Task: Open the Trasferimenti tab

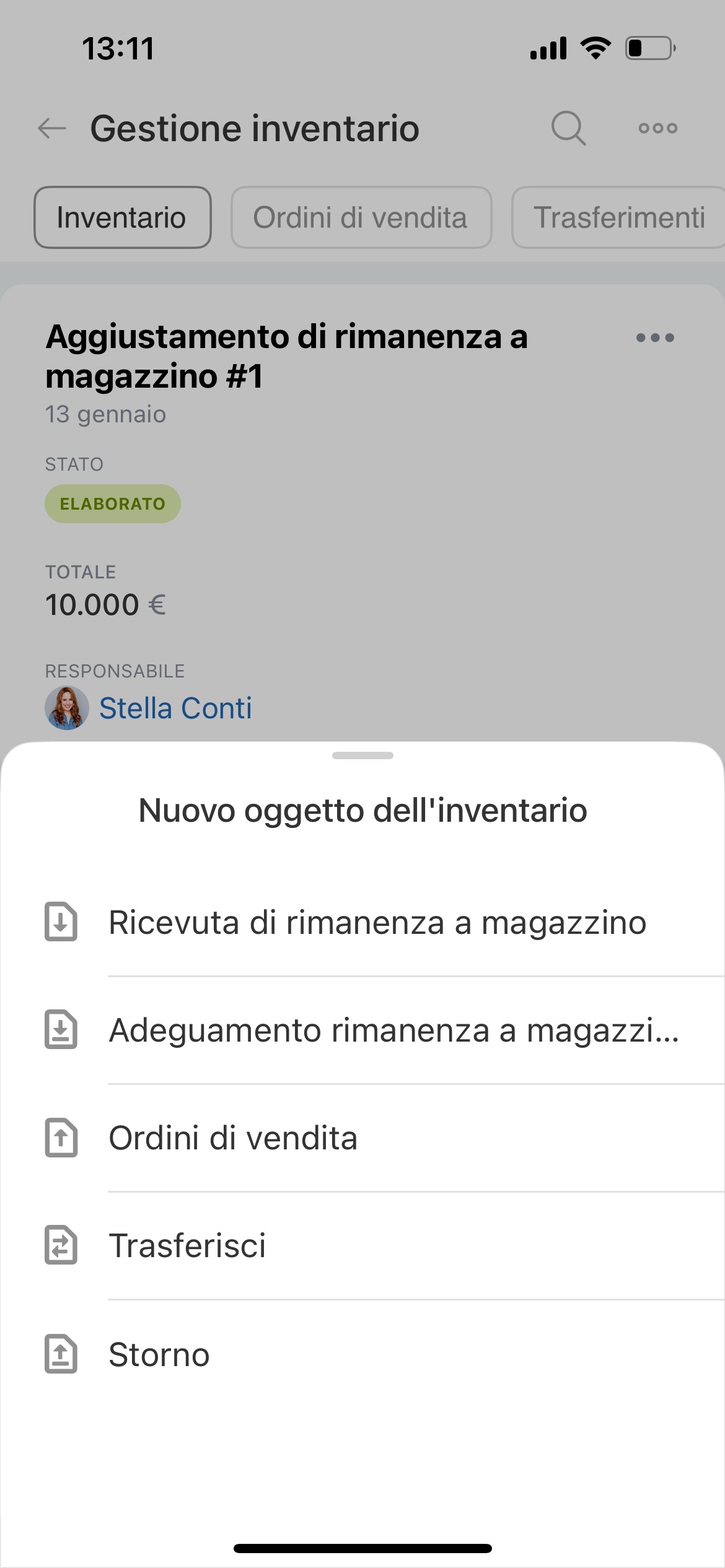Action: tap(618, 217)
